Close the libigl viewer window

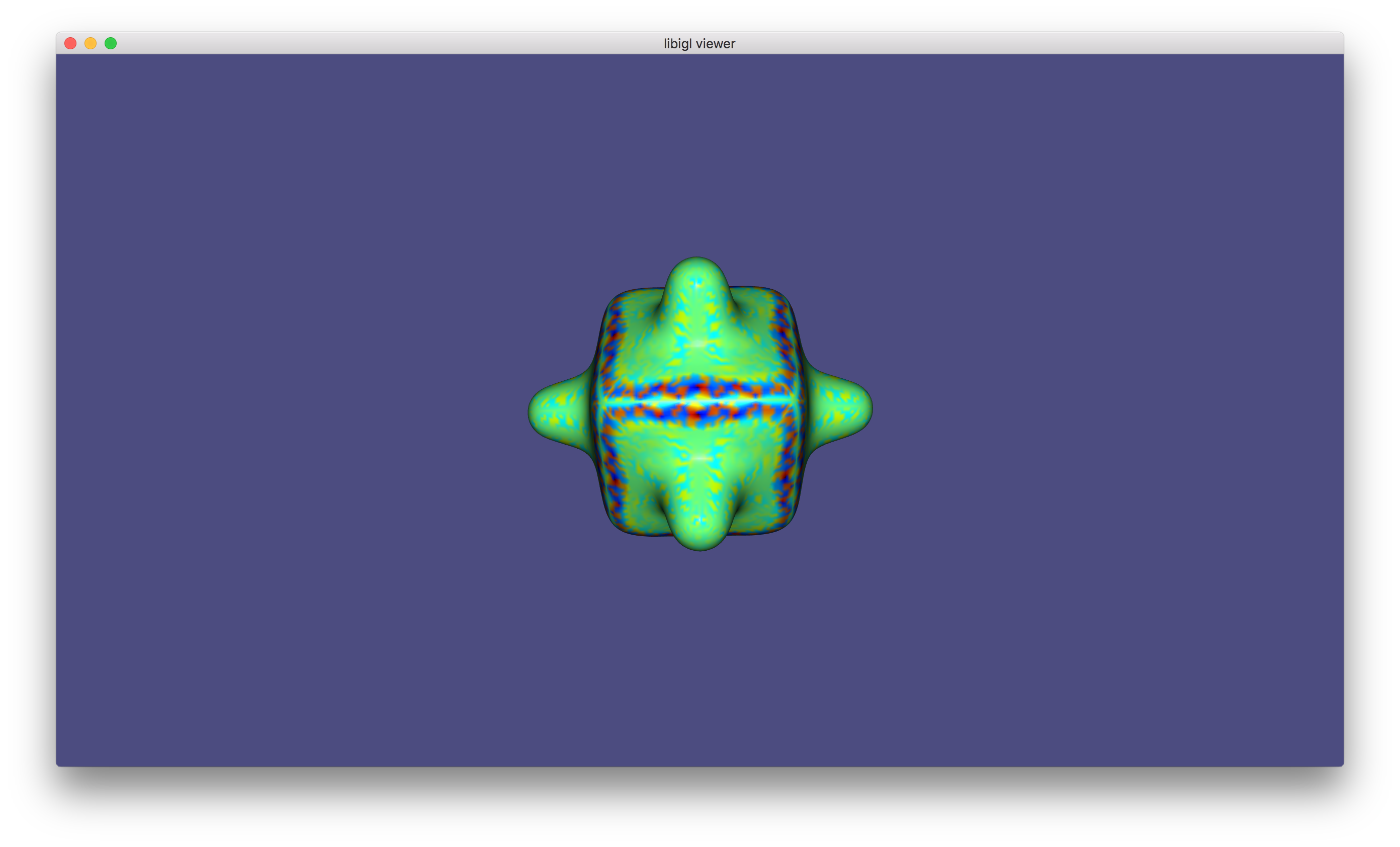(x=70, y=44)
